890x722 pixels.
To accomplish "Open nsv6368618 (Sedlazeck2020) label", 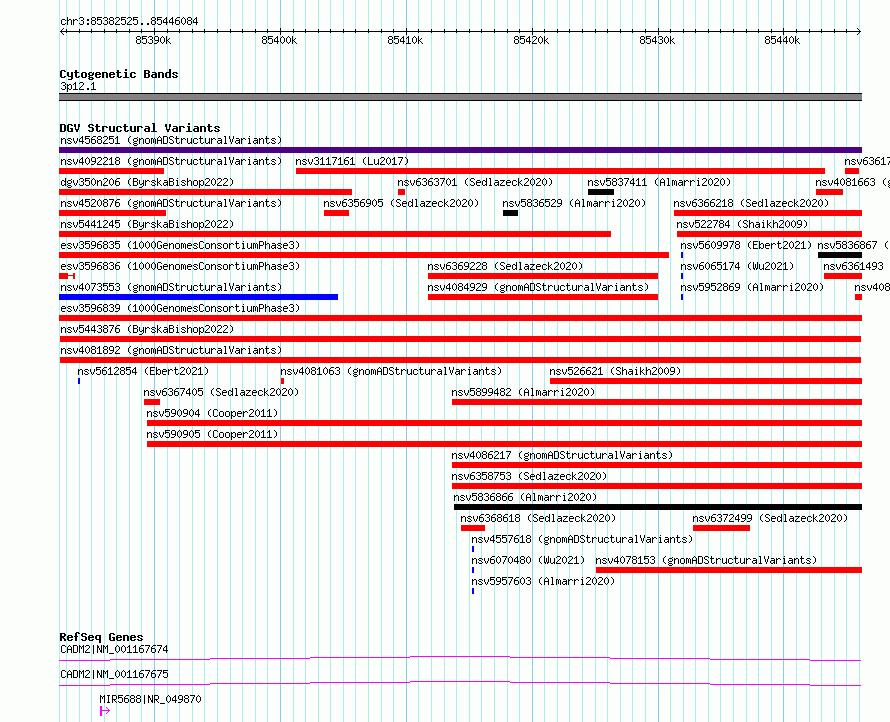I will pos(538,518).
